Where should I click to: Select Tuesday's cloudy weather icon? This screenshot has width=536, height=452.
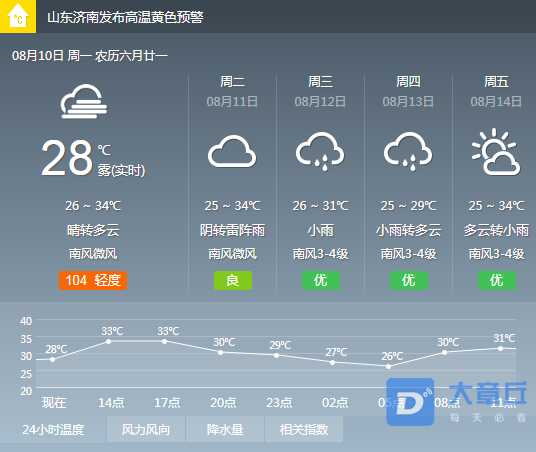232,151
